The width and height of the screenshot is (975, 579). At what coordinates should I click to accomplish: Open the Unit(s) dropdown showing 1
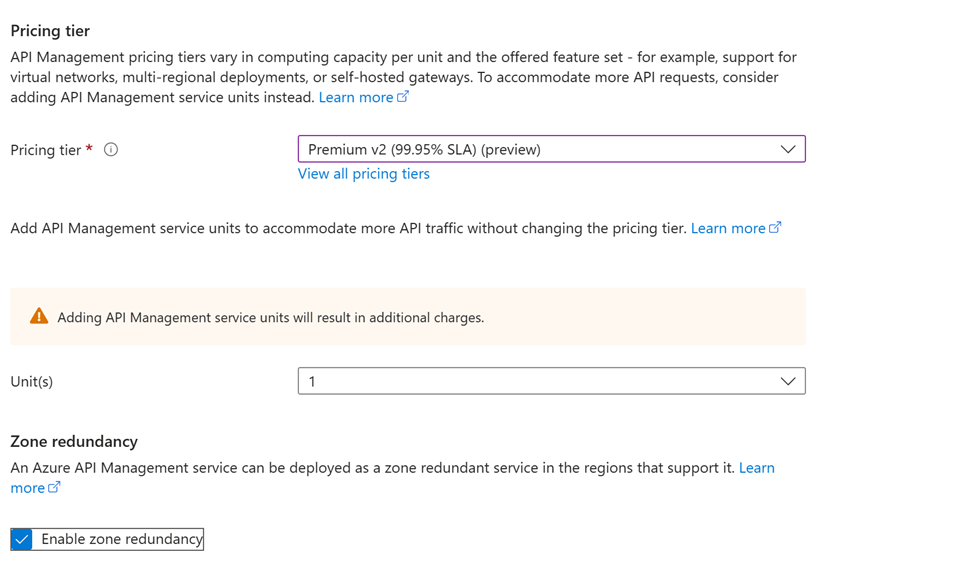click(x=540, y=381)
